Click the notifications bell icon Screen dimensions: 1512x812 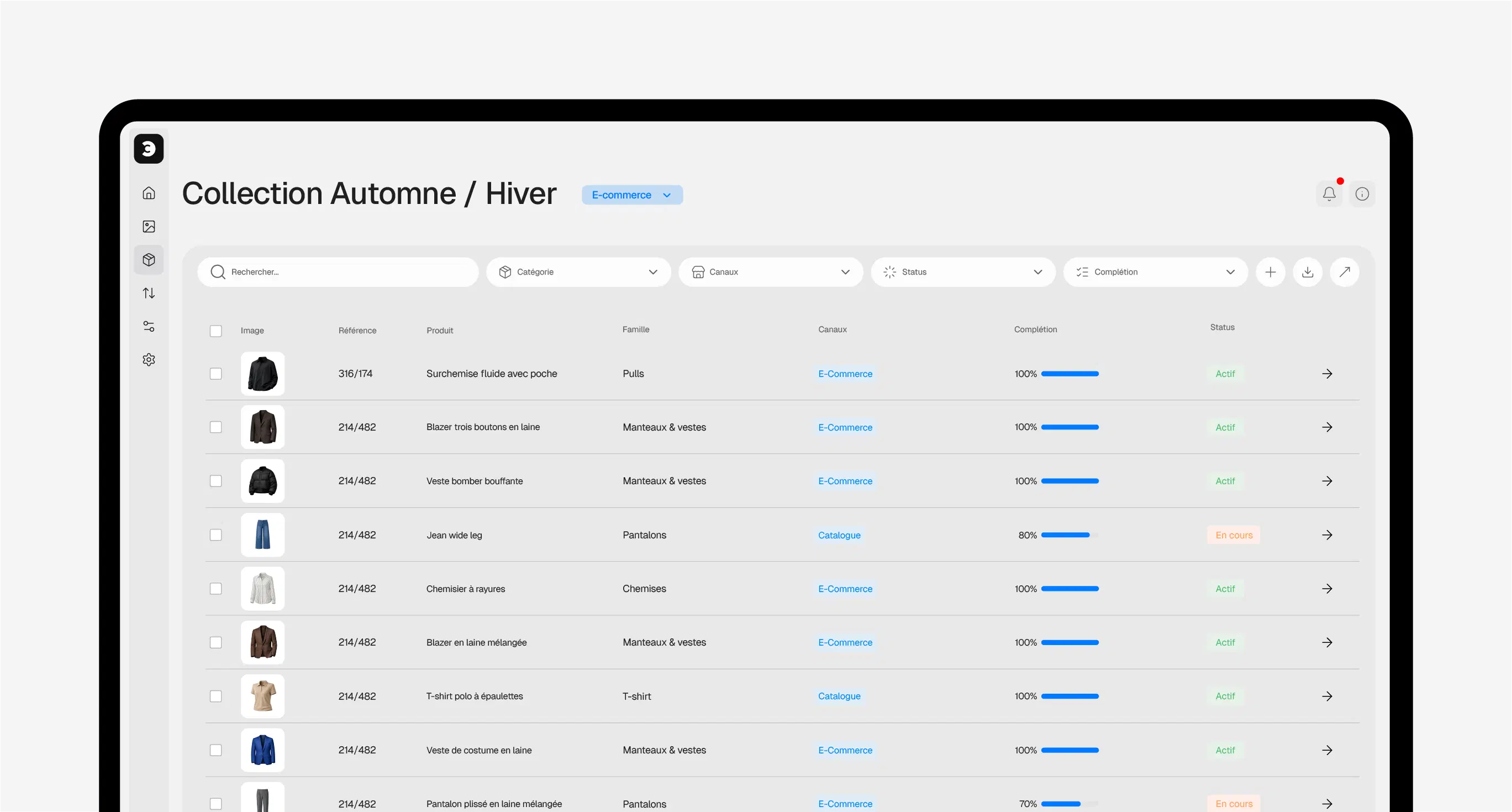click(x=1329, y=194)
